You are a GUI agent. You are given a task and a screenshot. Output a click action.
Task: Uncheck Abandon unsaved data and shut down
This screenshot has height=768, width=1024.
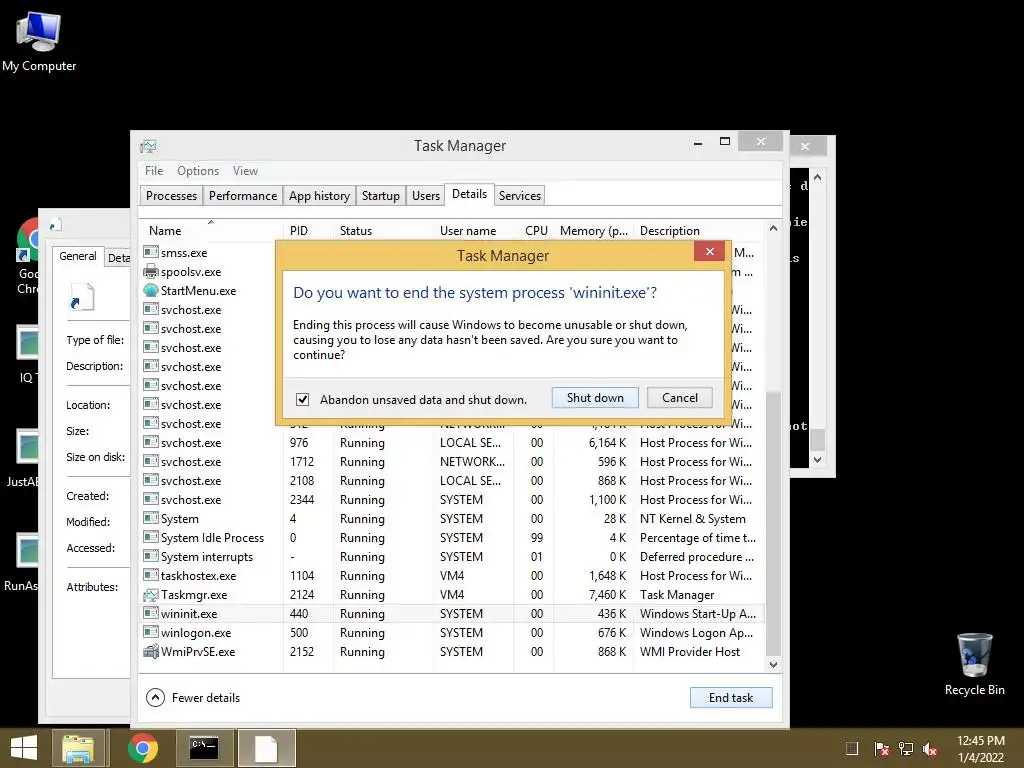[x=302, y=399]
